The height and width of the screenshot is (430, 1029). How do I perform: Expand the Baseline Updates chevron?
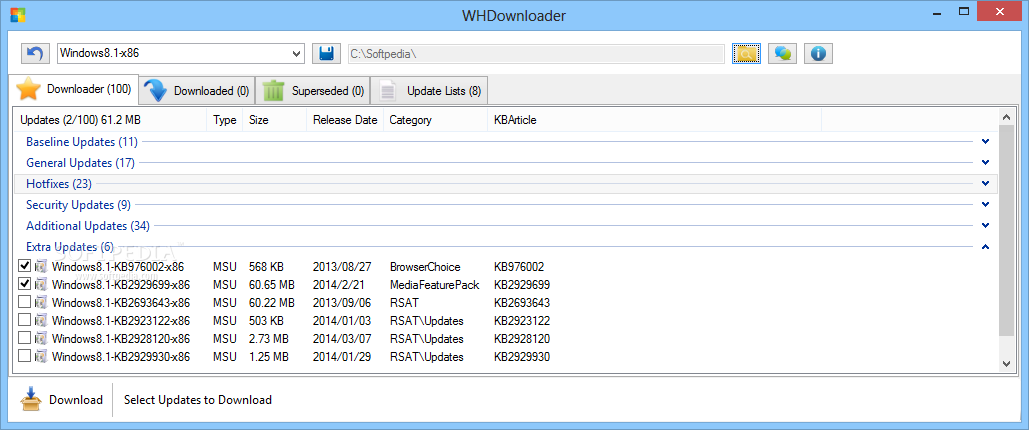click(x=985, y=141)
